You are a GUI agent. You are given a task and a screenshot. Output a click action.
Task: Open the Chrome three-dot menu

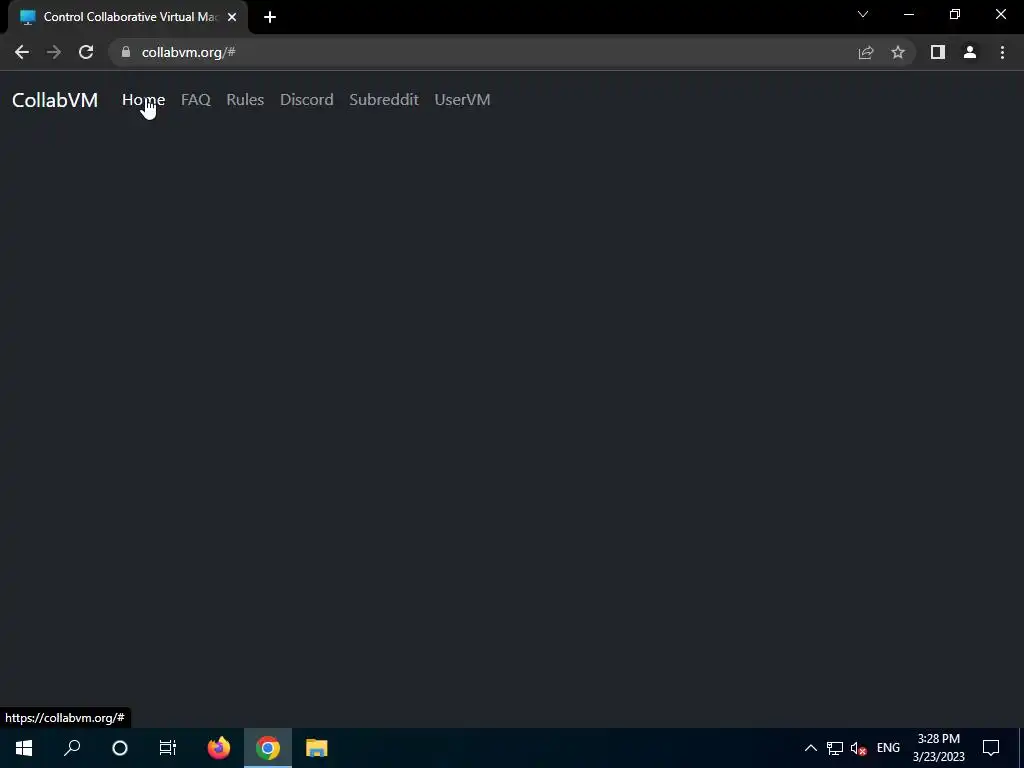tap(1002, 52)
